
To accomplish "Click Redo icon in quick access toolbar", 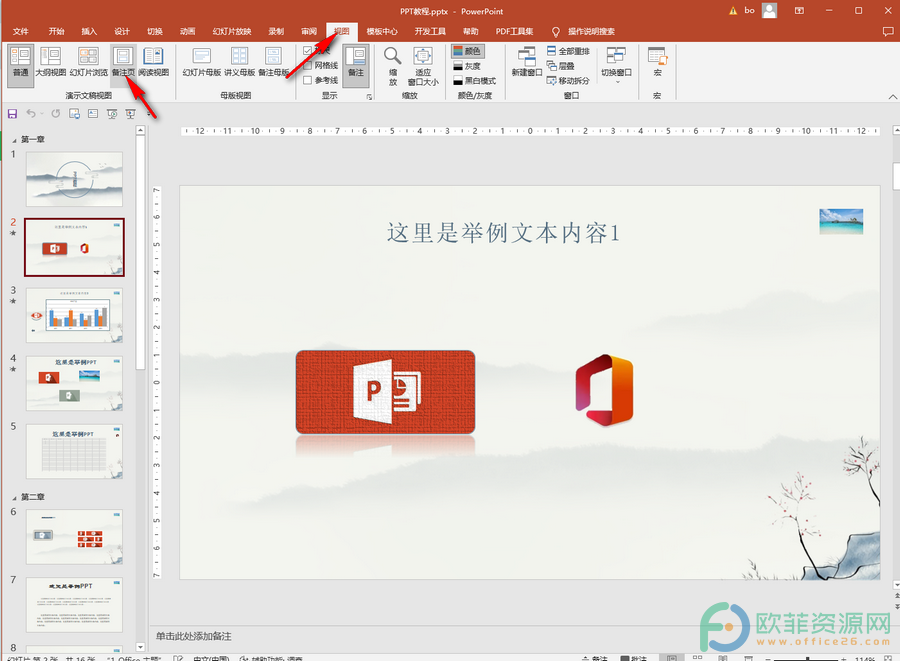I will [56, 114].
